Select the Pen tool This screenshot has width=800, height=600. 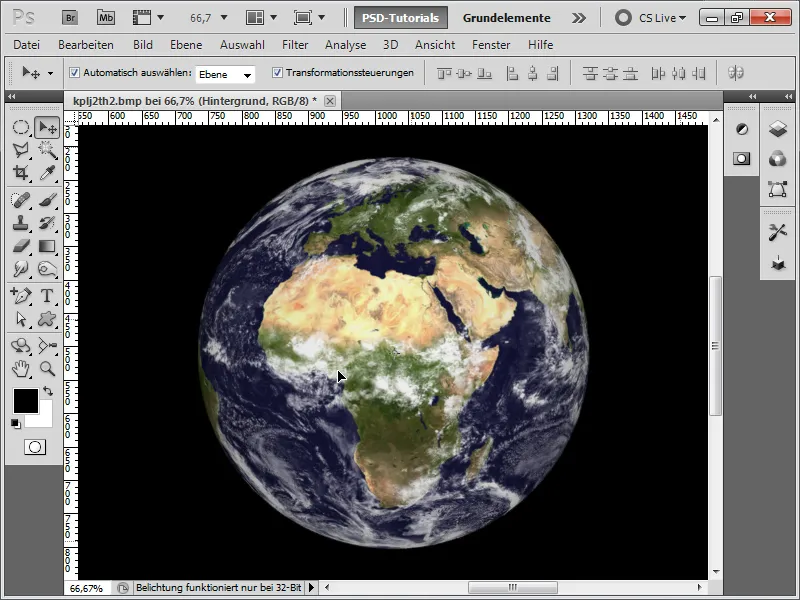pyautogui.click(x=21, y=295)
